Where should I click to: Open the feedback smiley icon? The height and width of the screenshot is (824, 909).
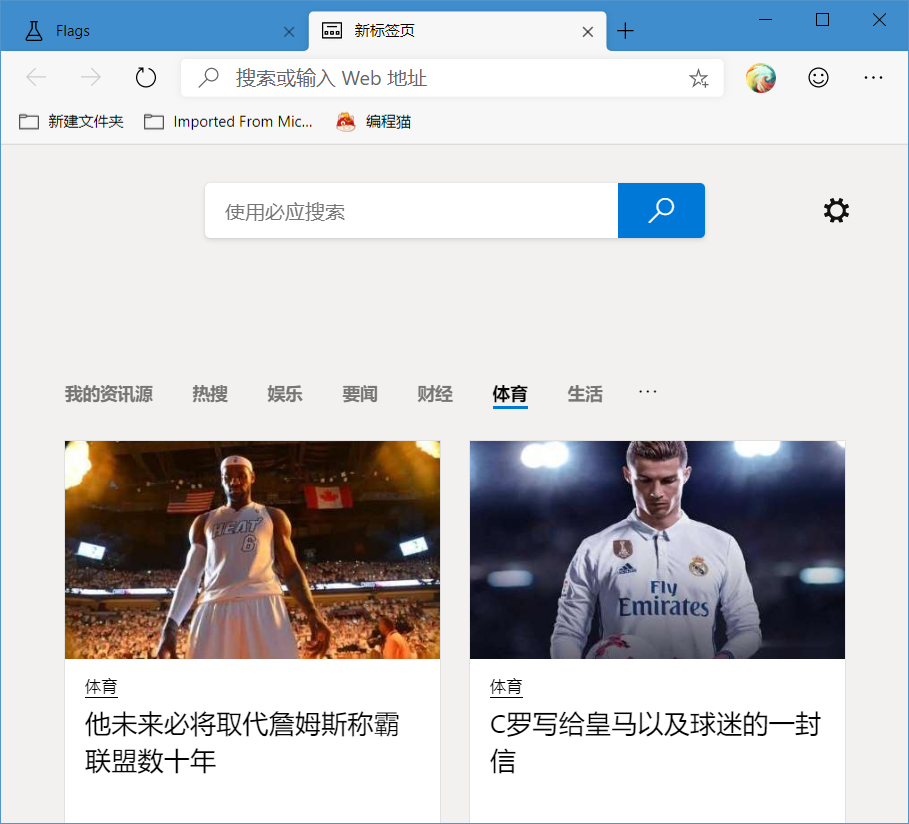point(818,77)
